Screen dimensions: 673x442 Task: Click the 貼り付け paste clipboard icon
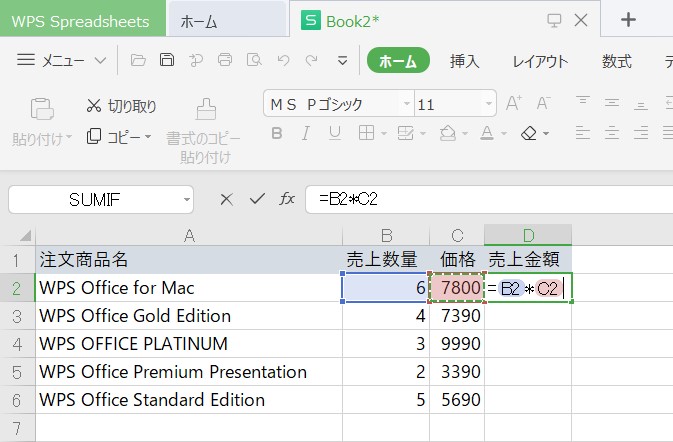click(x=42, y=109)
